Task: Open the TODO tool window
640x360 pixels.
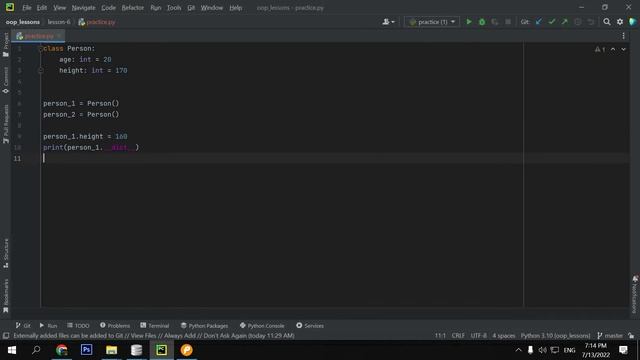Action: pos(78,325)
